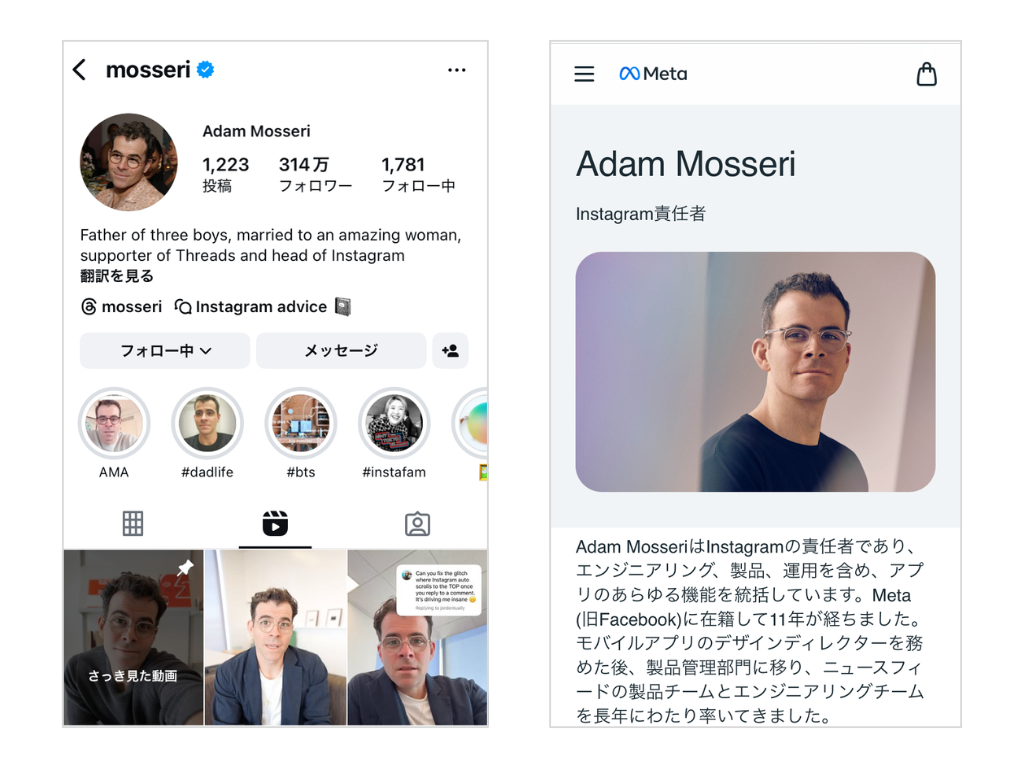Open the Meta hamburger menu
The image size is (1024, 768).
(x=584, y=74)
